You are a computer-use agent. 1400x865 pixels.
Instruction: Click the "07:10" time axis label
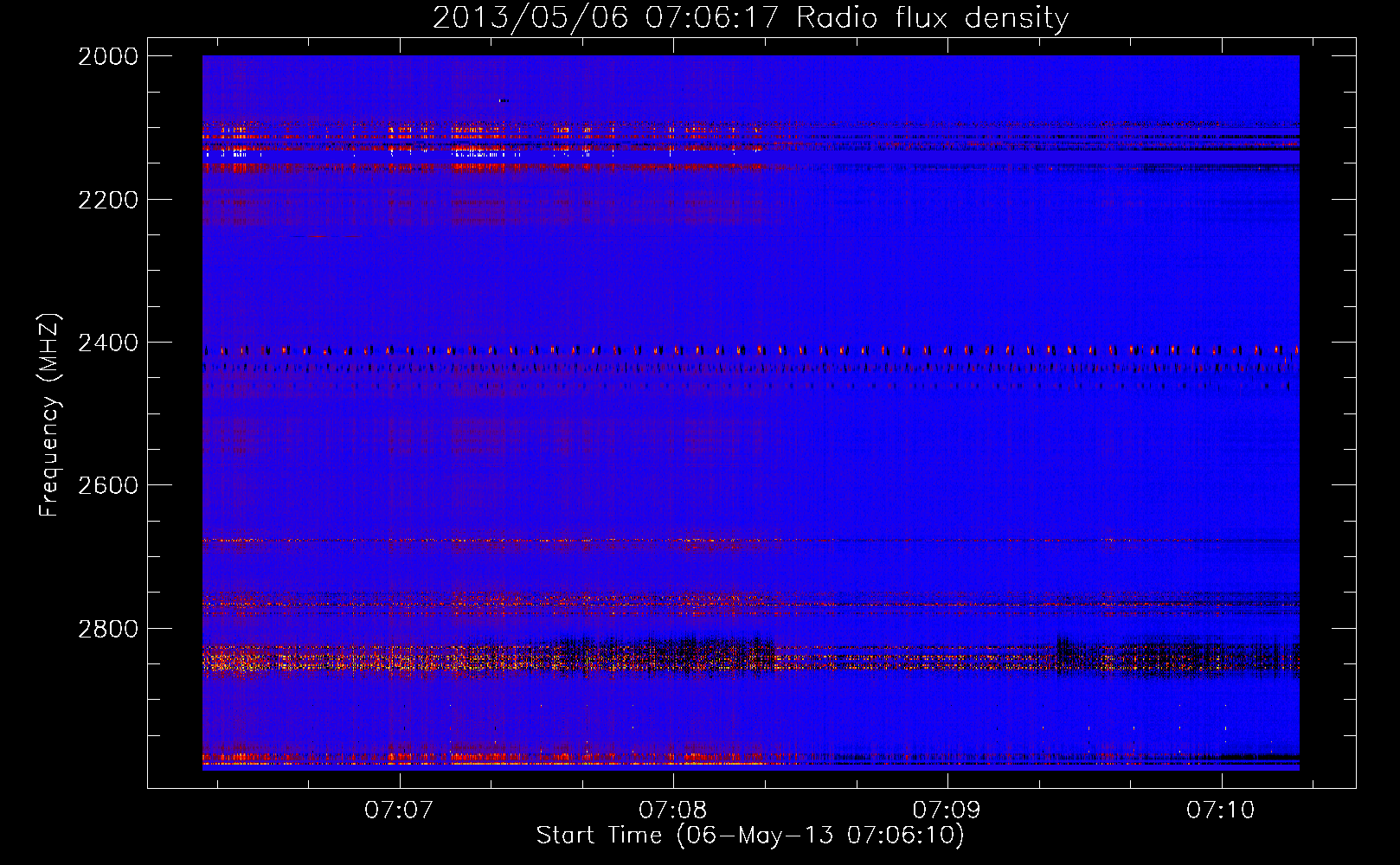pos(1220,810)
